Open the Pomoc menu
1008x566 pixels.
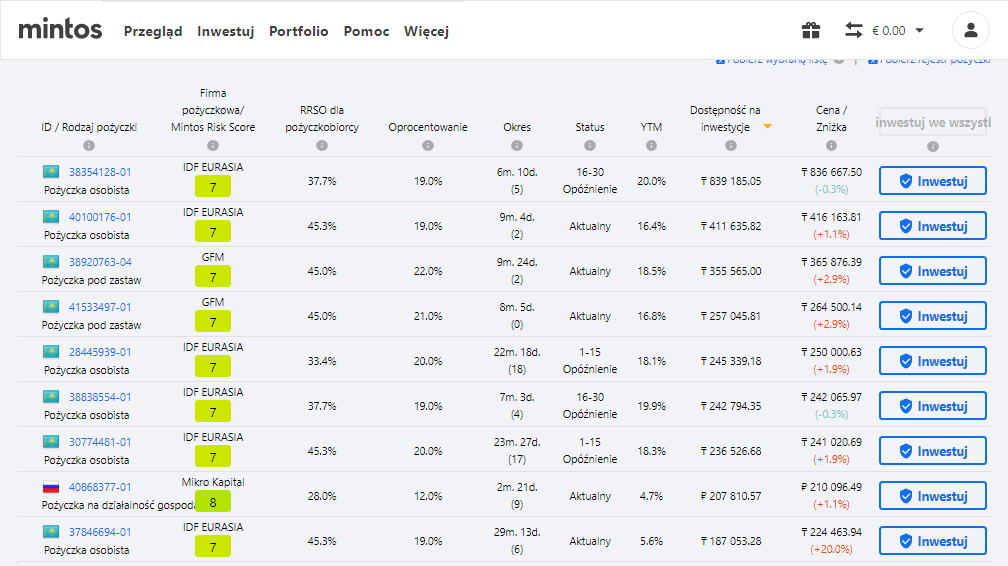pos(366,31)
